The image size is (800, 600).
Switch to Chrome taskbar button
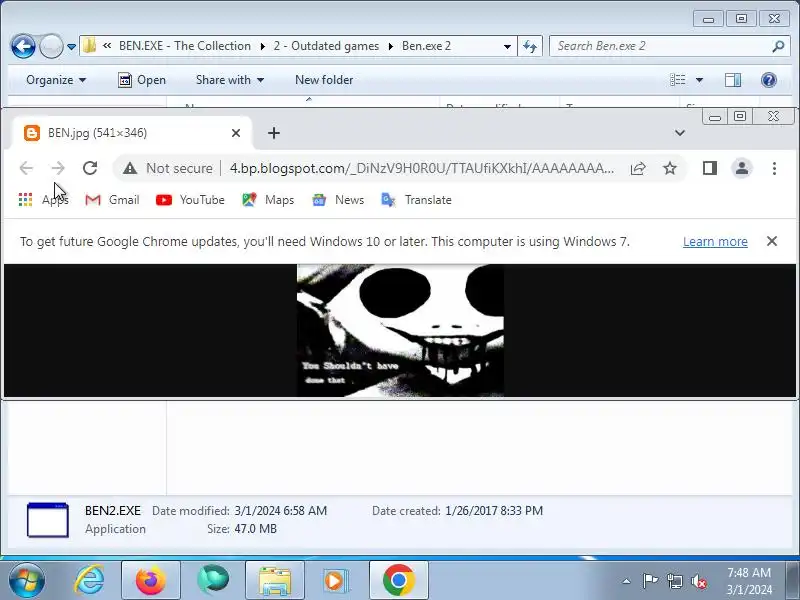pyautogui.click(x=398, y=580)
